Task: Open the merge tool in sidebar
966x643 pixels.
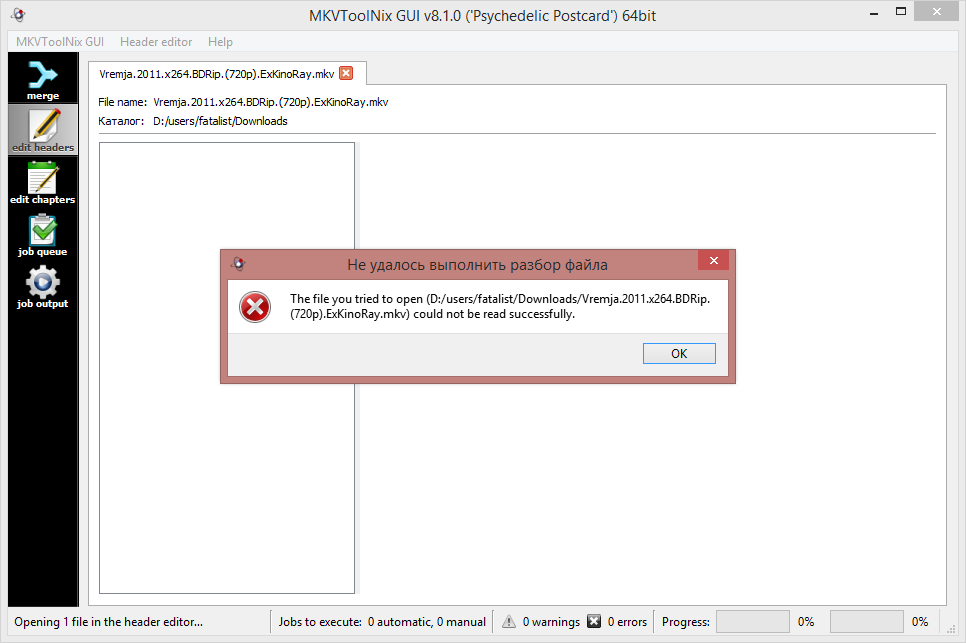Action: tap(43, 78)
